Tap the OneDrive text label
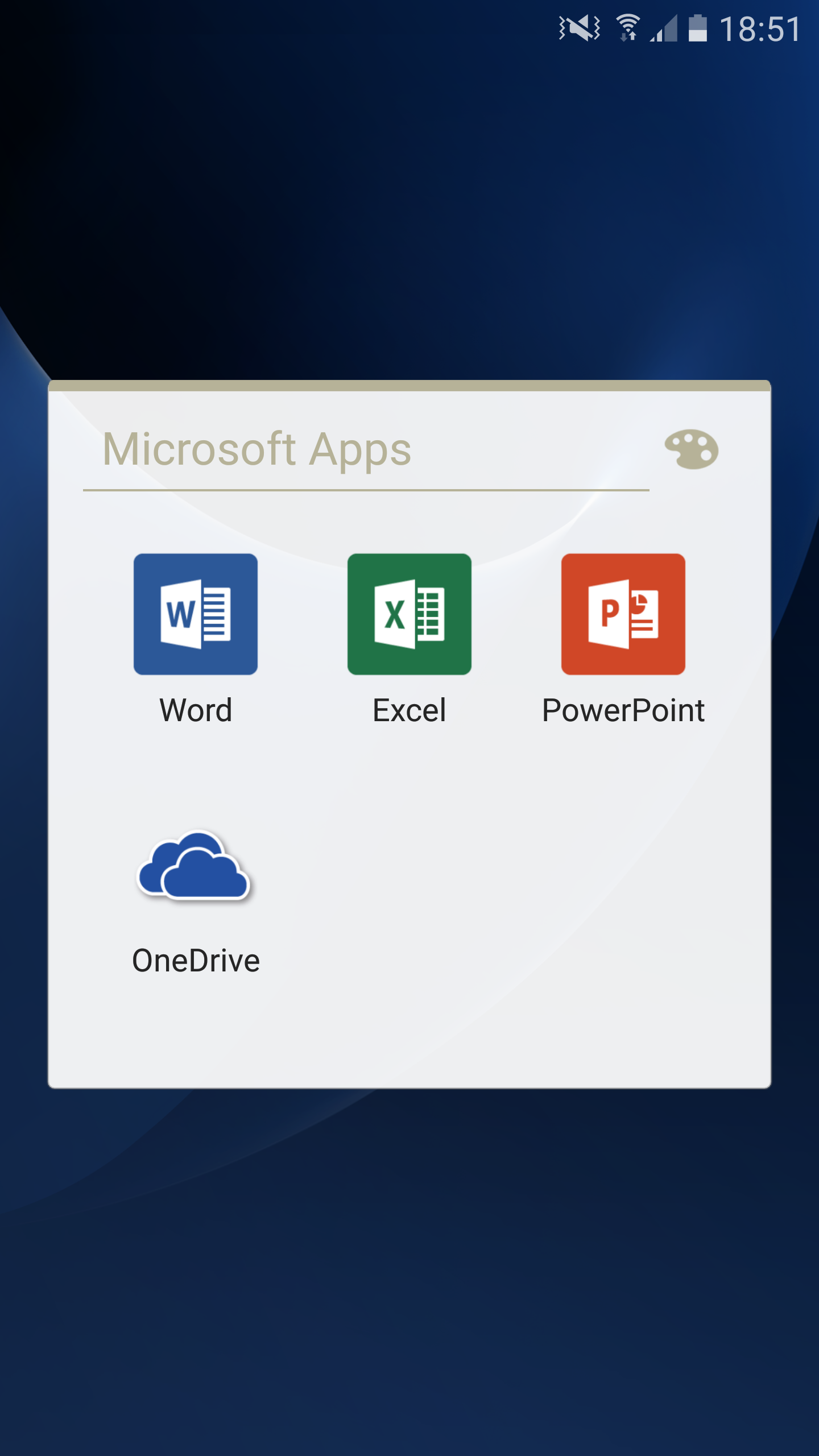This screenshot has height=1456, width=819. point(196,961)
